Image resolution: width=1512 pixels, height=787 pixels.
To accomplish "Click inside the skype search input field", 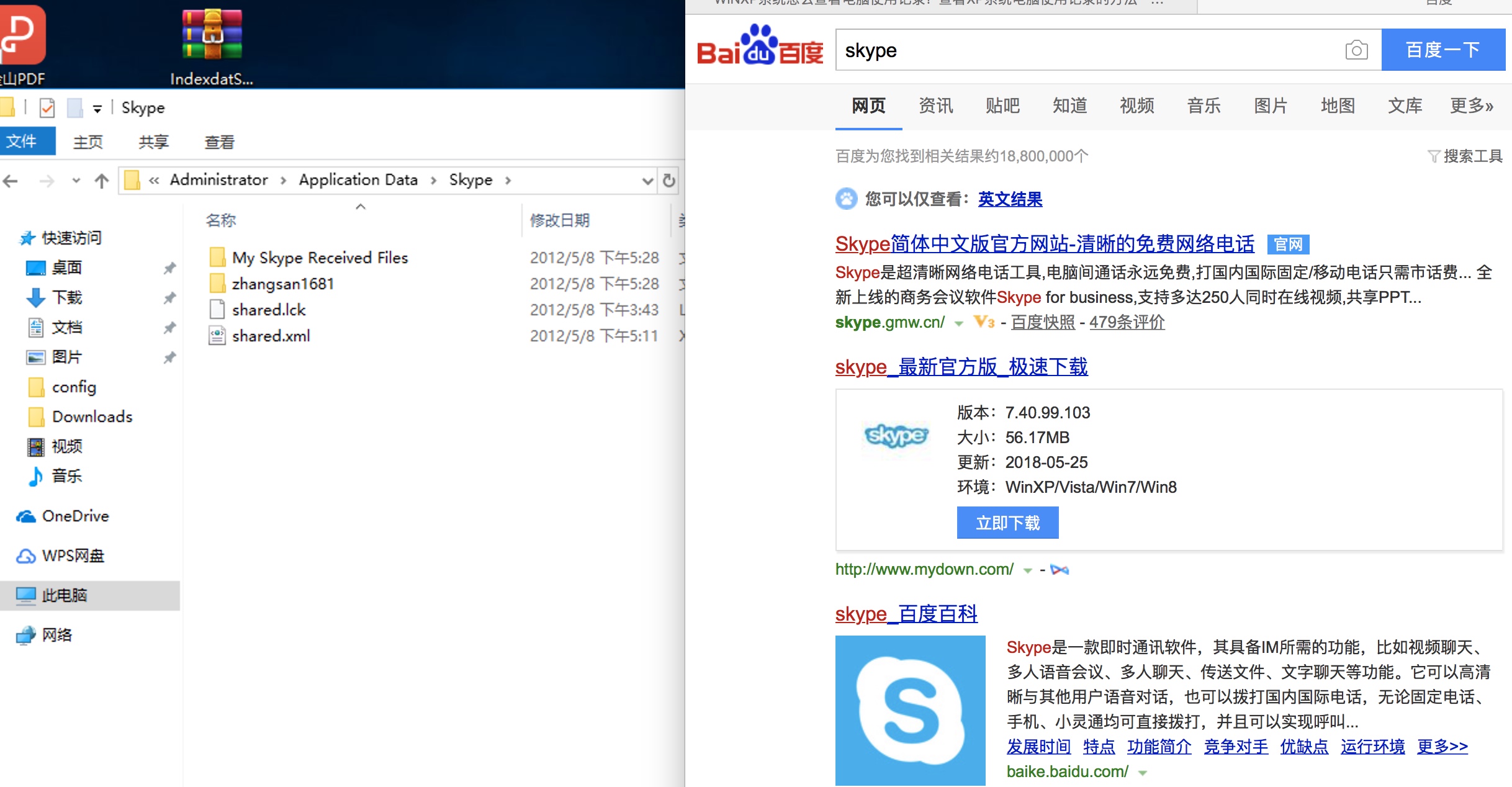I will point(1055,50).
